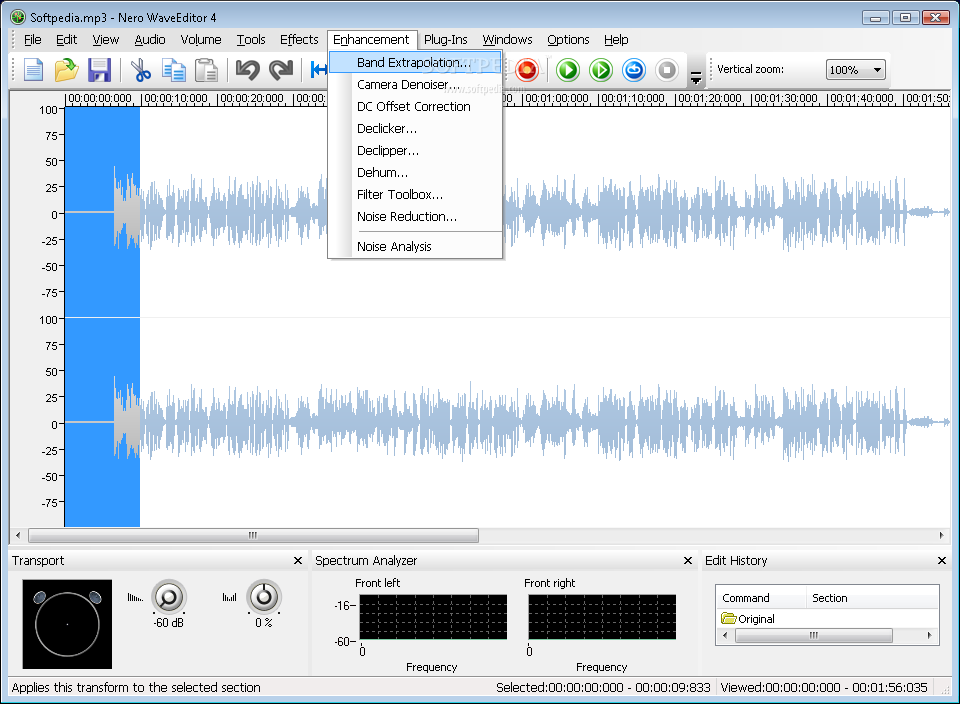Toggle loop playback with the blue loop button
Image resolution: width=960 pixels, height=704 pixels.
(634, 70)
